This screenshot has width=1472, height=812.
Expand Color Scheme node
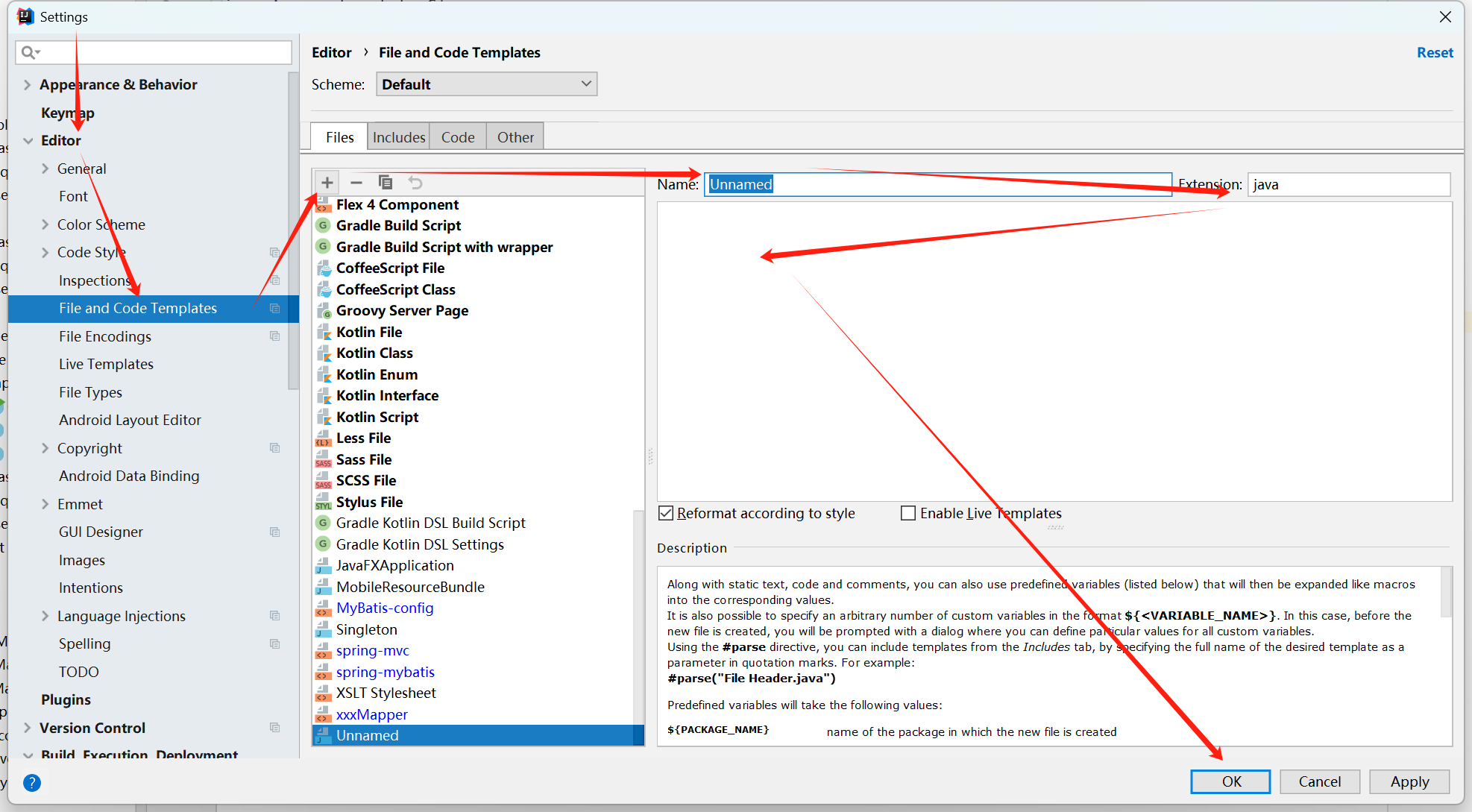pos(45,224)
